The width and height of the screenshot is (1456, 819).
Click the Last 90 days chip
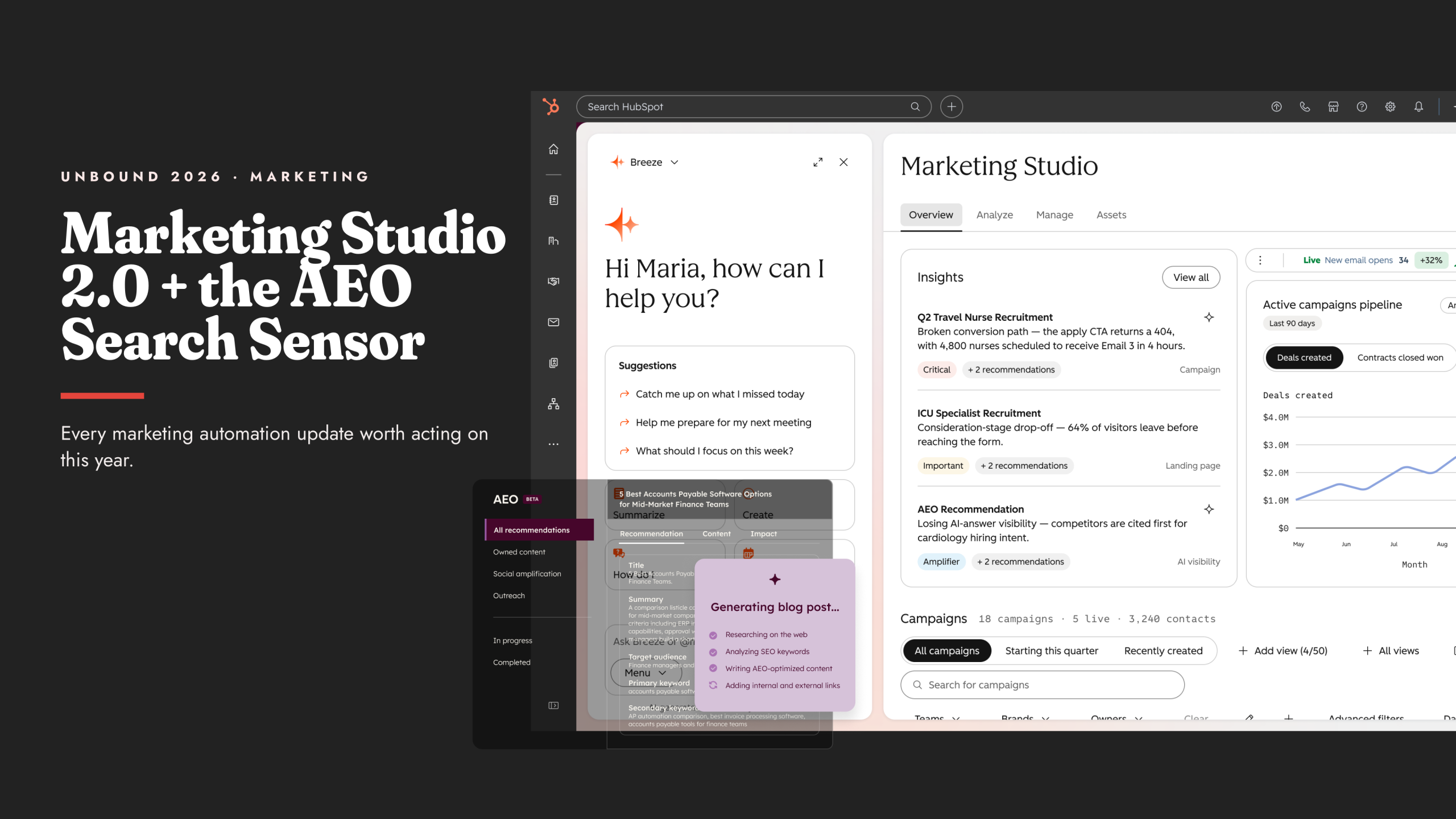click(1292, 324)
